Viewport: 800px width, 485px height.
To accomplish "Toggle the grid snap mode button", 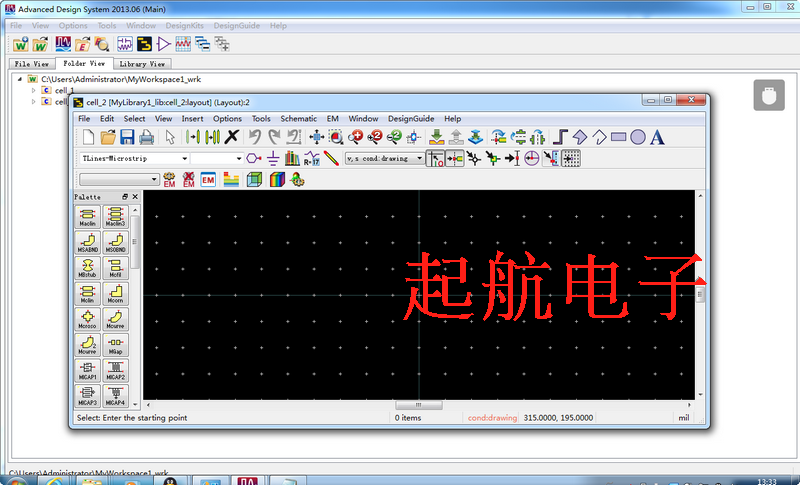I will tap(571, 159).
